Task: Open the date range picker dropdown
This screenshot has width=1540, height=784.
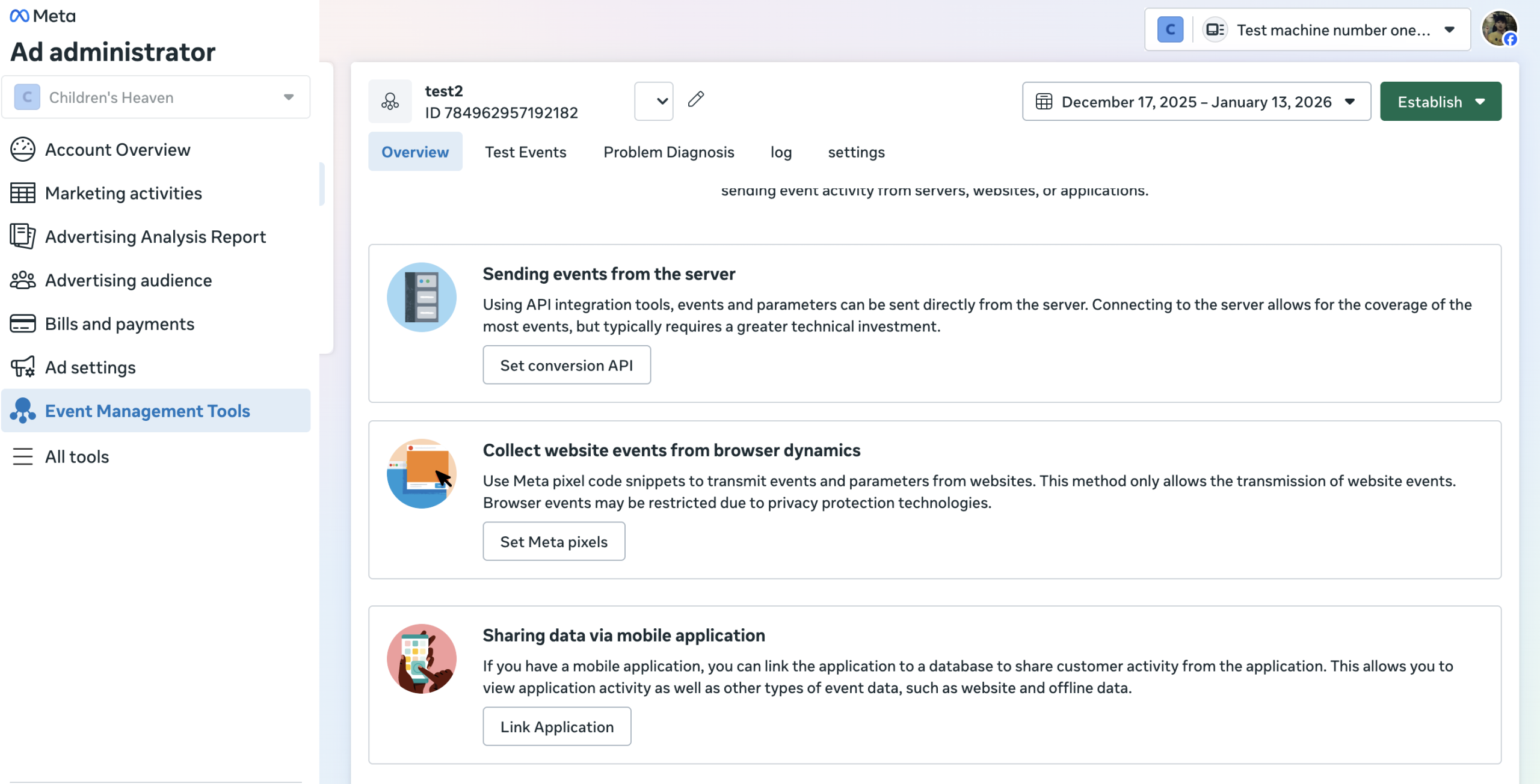Action: tap(1196, 102)
